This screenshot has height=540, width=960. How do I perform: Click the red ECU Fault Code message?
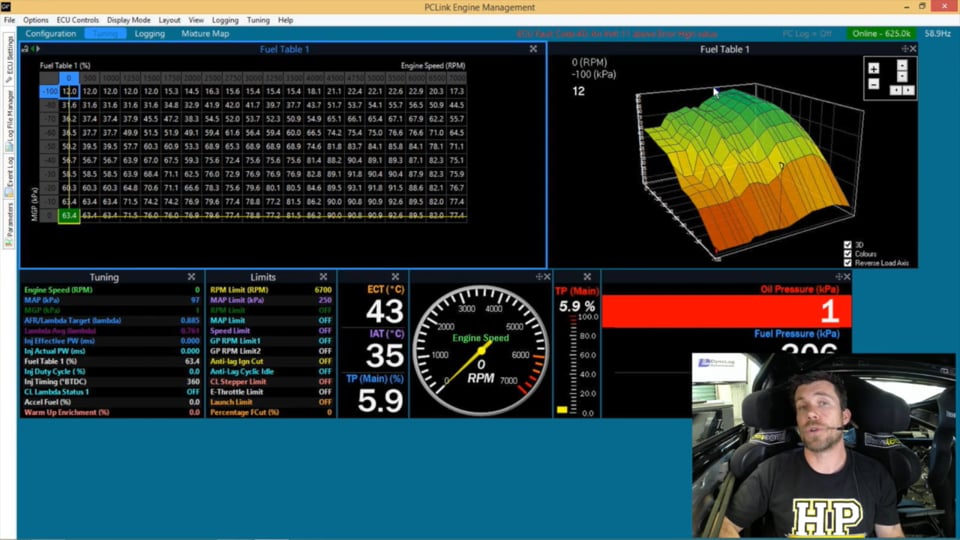click(x=617, y=34)
